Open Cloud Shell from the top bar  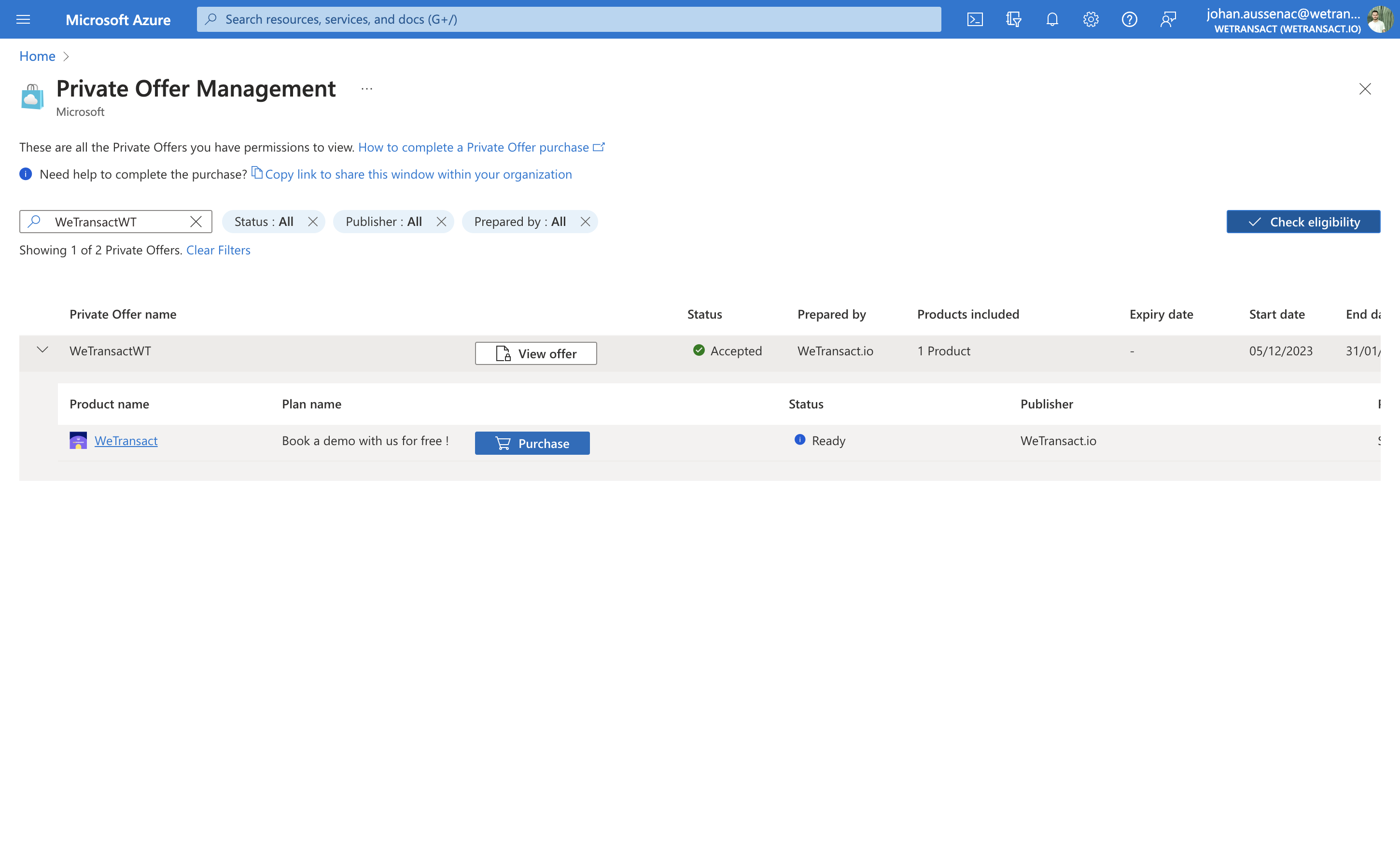(975, 19)
